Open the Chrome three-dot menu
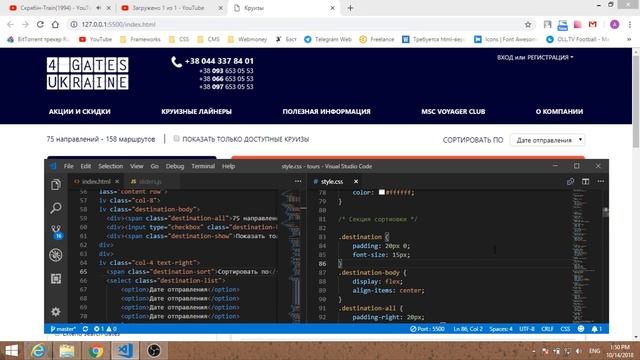Viewport: 640px width, 360px height. click(x=630, y=24)
